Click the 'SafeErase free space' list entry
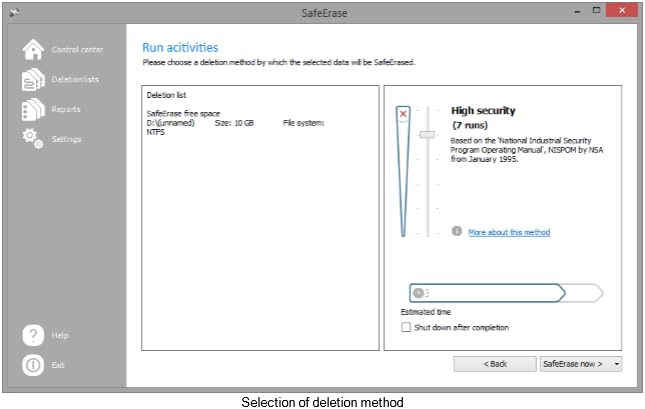The image size is (645, 409). 183,114
